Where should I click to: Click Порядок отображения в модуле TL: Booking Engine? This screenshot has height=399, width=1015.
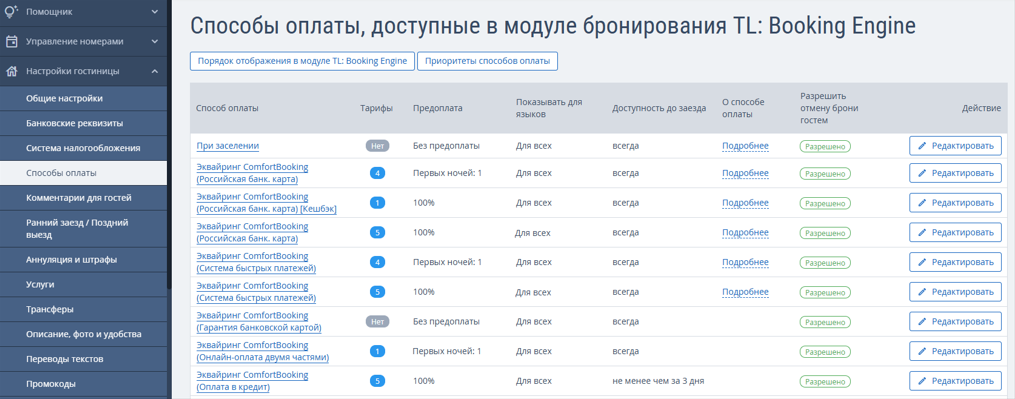click(x=302, y=61)
